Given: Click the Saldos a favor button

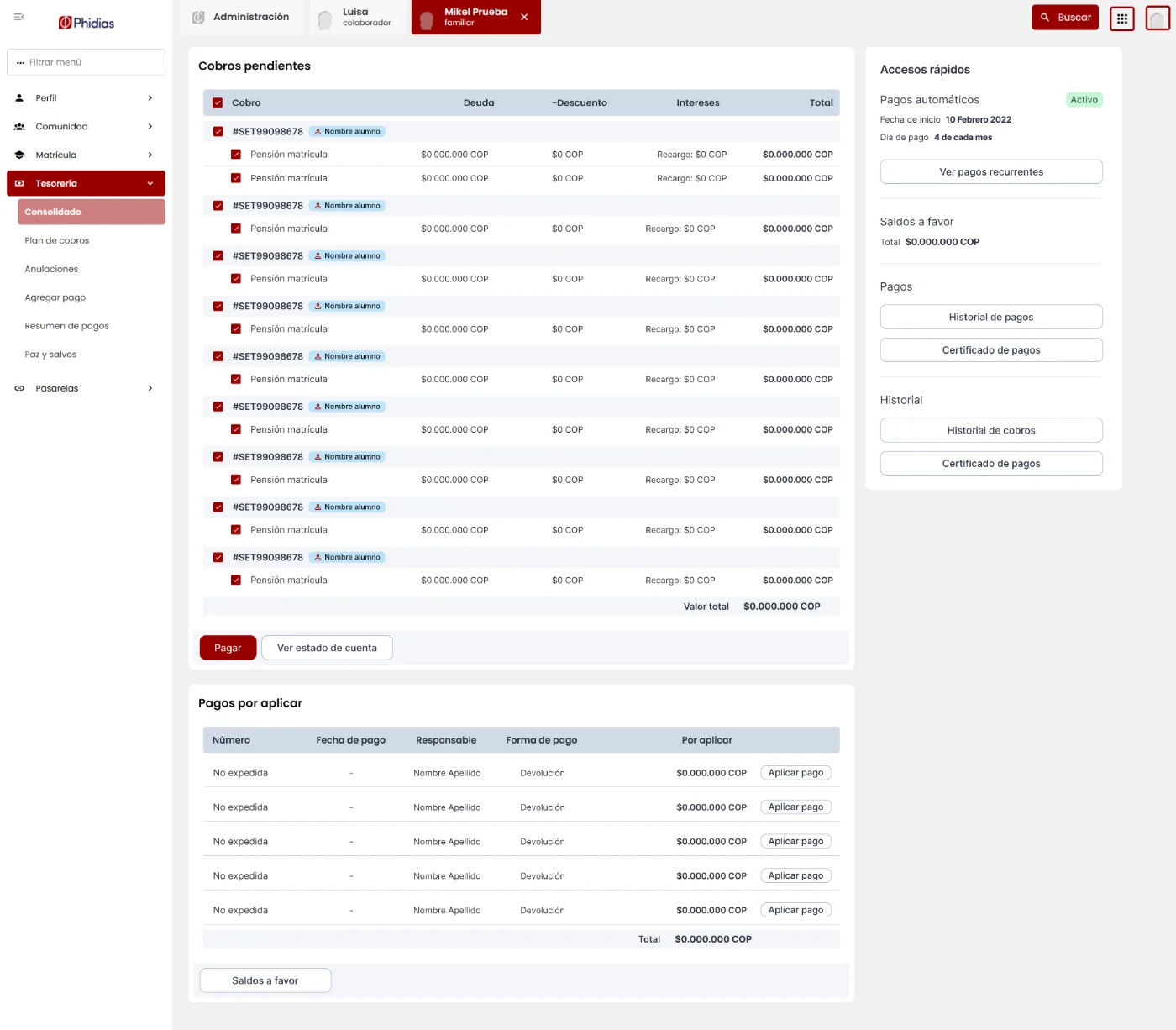Looking at the screenshot, I should tap(265, 980).
